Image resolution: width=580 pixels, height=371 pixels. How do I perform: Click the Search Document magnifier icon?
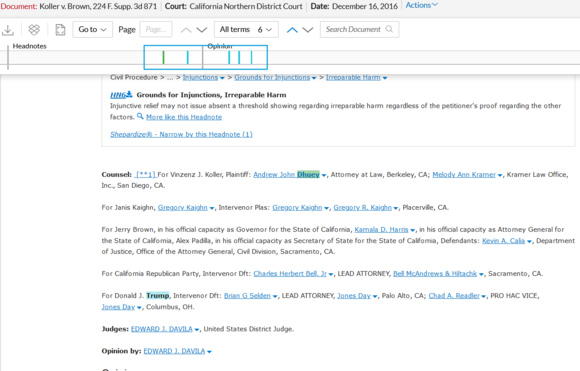point(389,29)
